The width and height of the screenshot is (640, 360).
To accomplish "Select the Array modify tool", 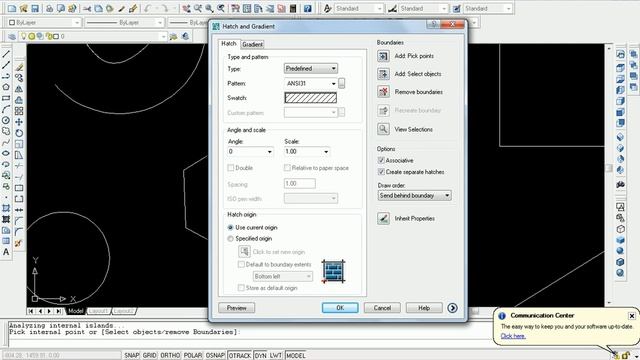I will pyautogui.click(x=19, y=111).
